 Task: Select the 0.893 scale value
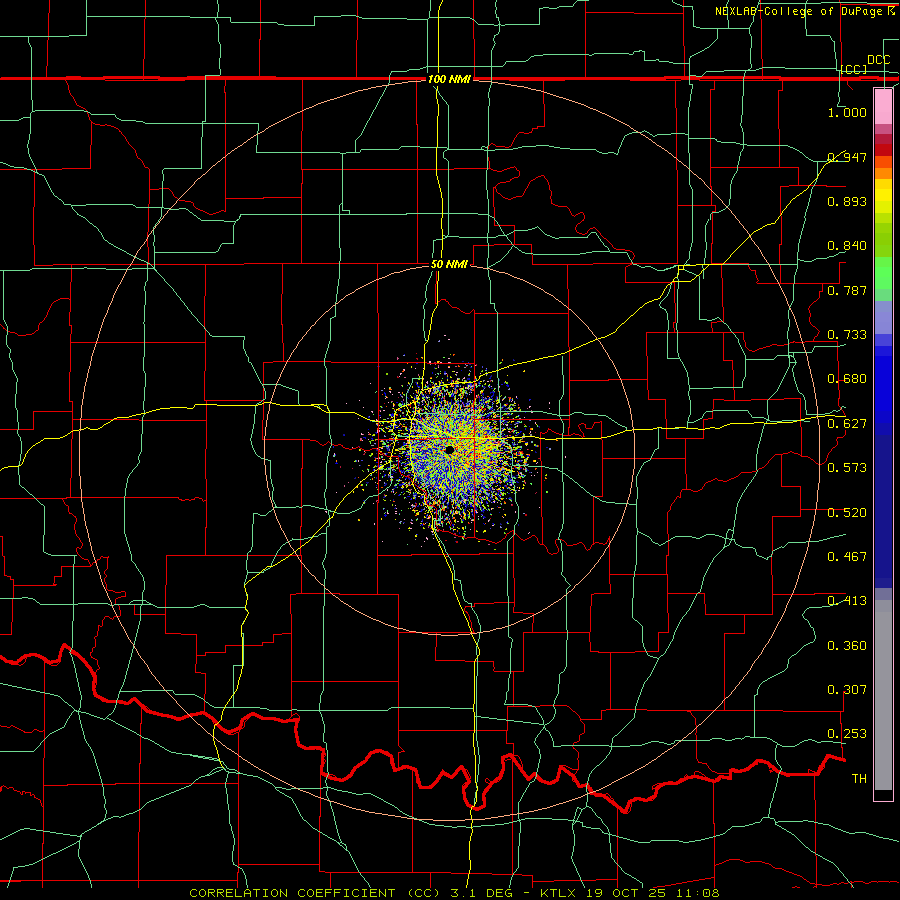[847, 201]
